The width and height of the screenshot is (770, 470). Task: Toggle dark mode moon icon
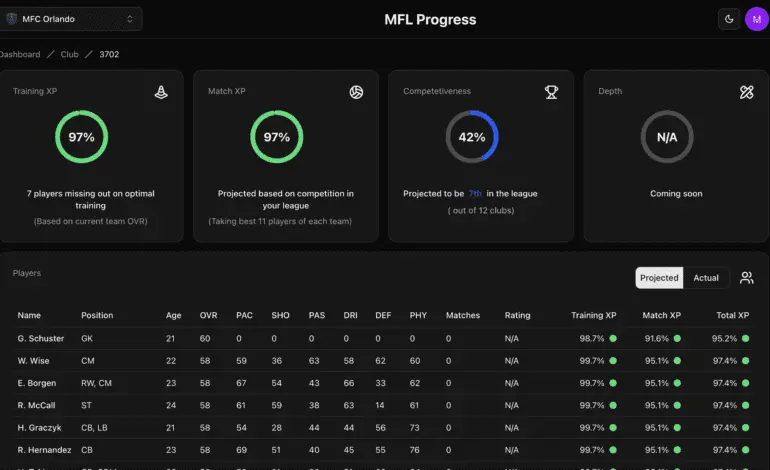729,19
